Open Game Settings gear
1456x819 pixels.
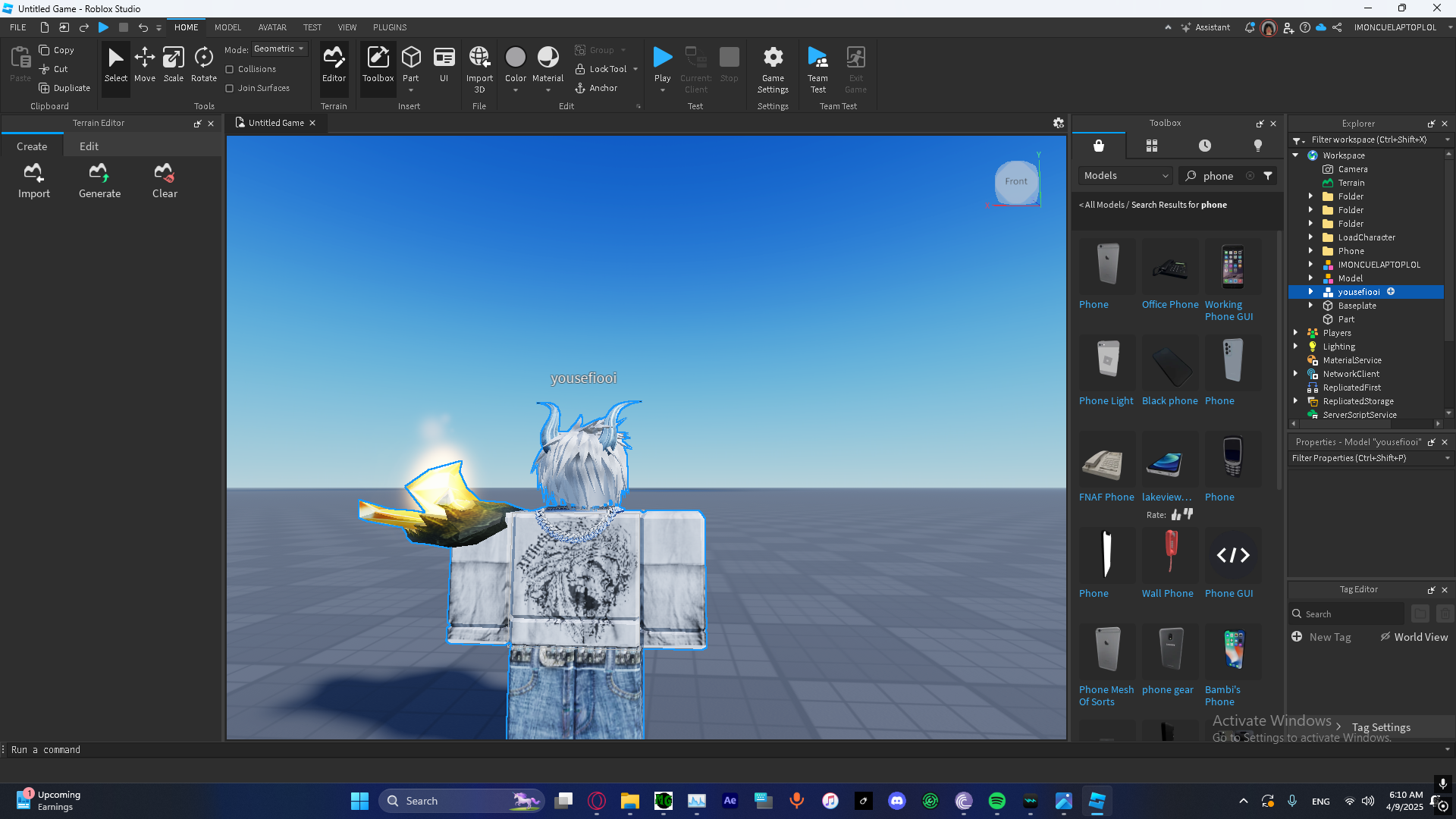(x=773, y=64)
